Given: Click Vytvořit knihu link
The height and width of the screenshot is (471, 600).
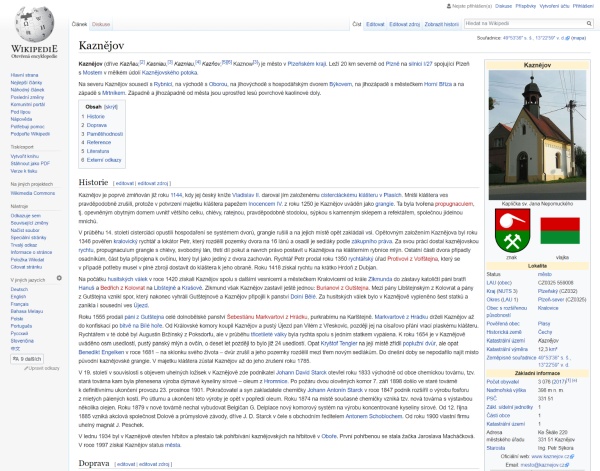Looking at the screenshot, I should [x=25, y=156].
